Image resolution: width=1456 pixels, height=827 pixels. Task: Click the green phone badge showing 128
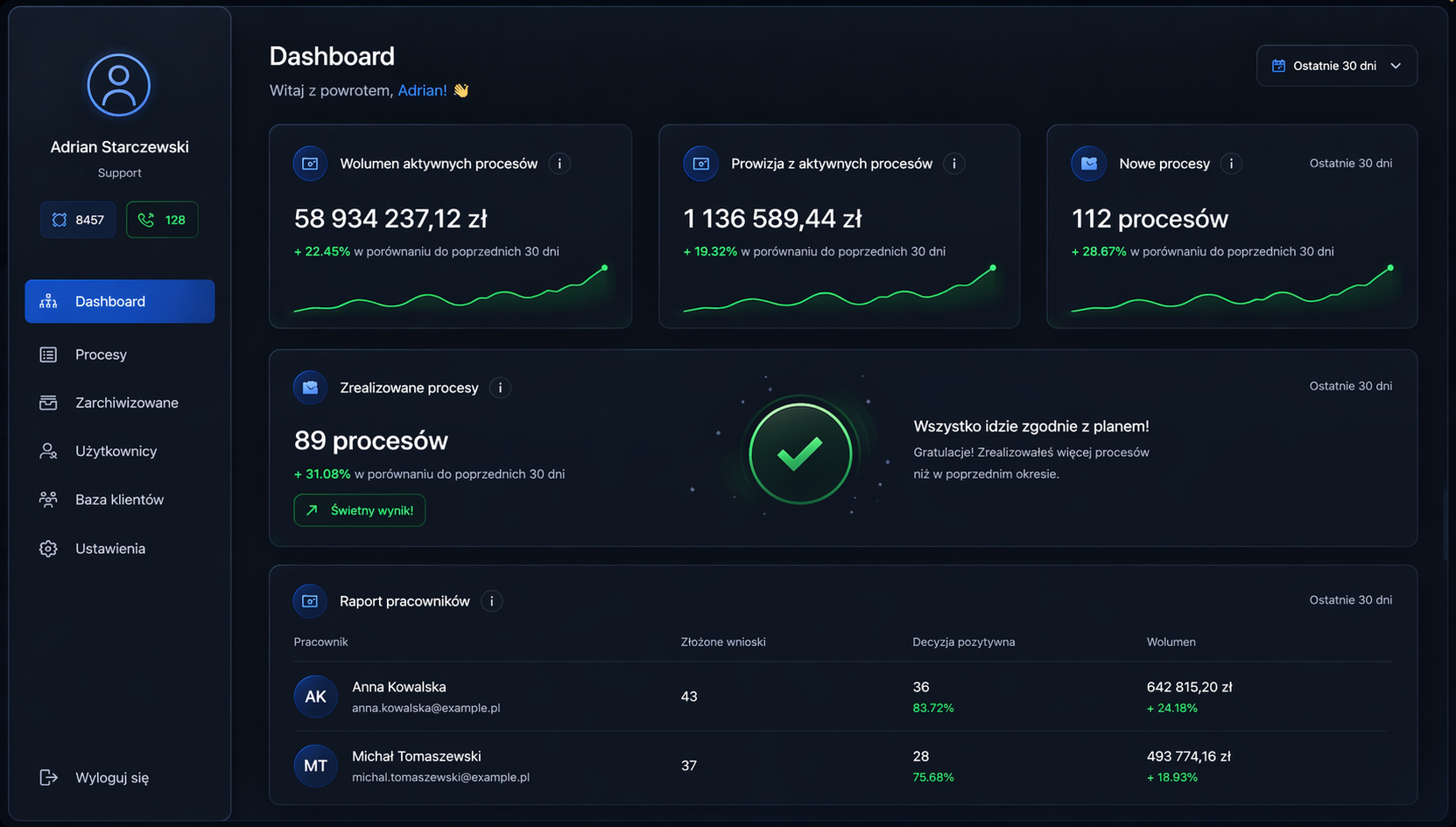click(162, 220)
